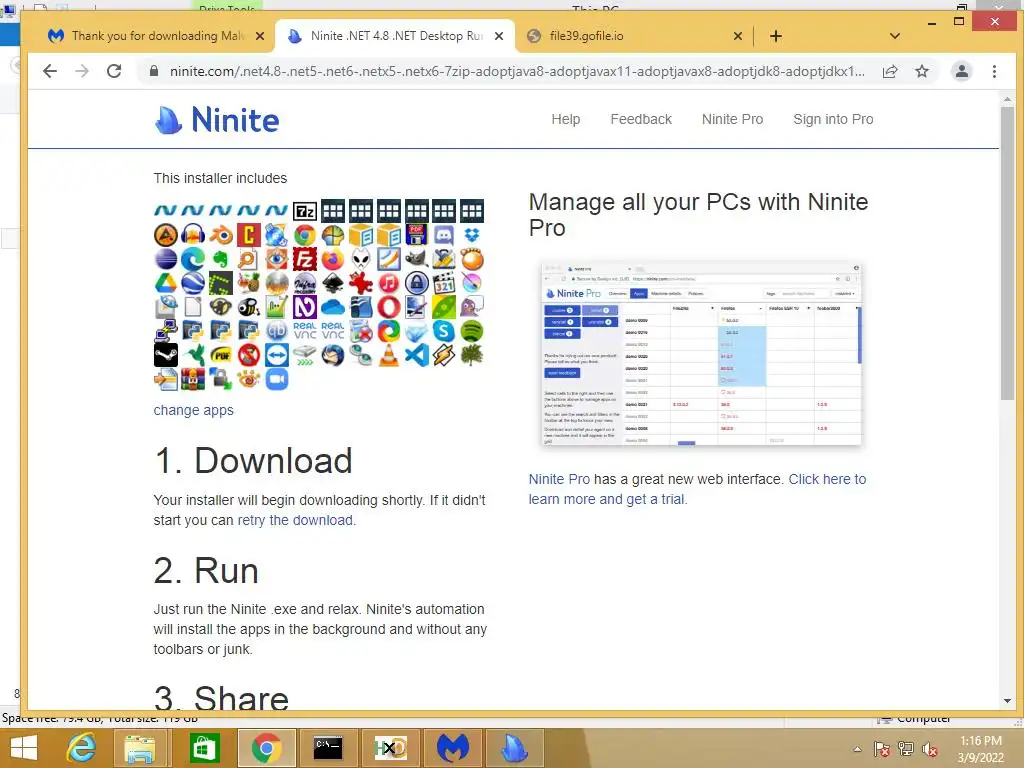
Task: Reload the current page
Action: [x=114, y=71]
